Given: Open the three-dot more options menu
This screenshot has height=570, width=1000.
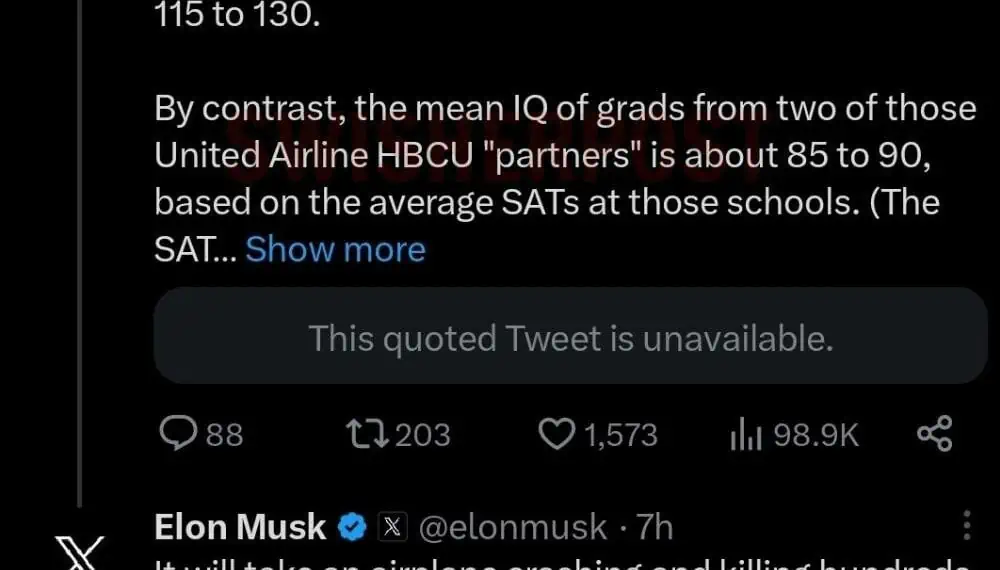Looking at the screenshot, I should [x=966, y=526].
